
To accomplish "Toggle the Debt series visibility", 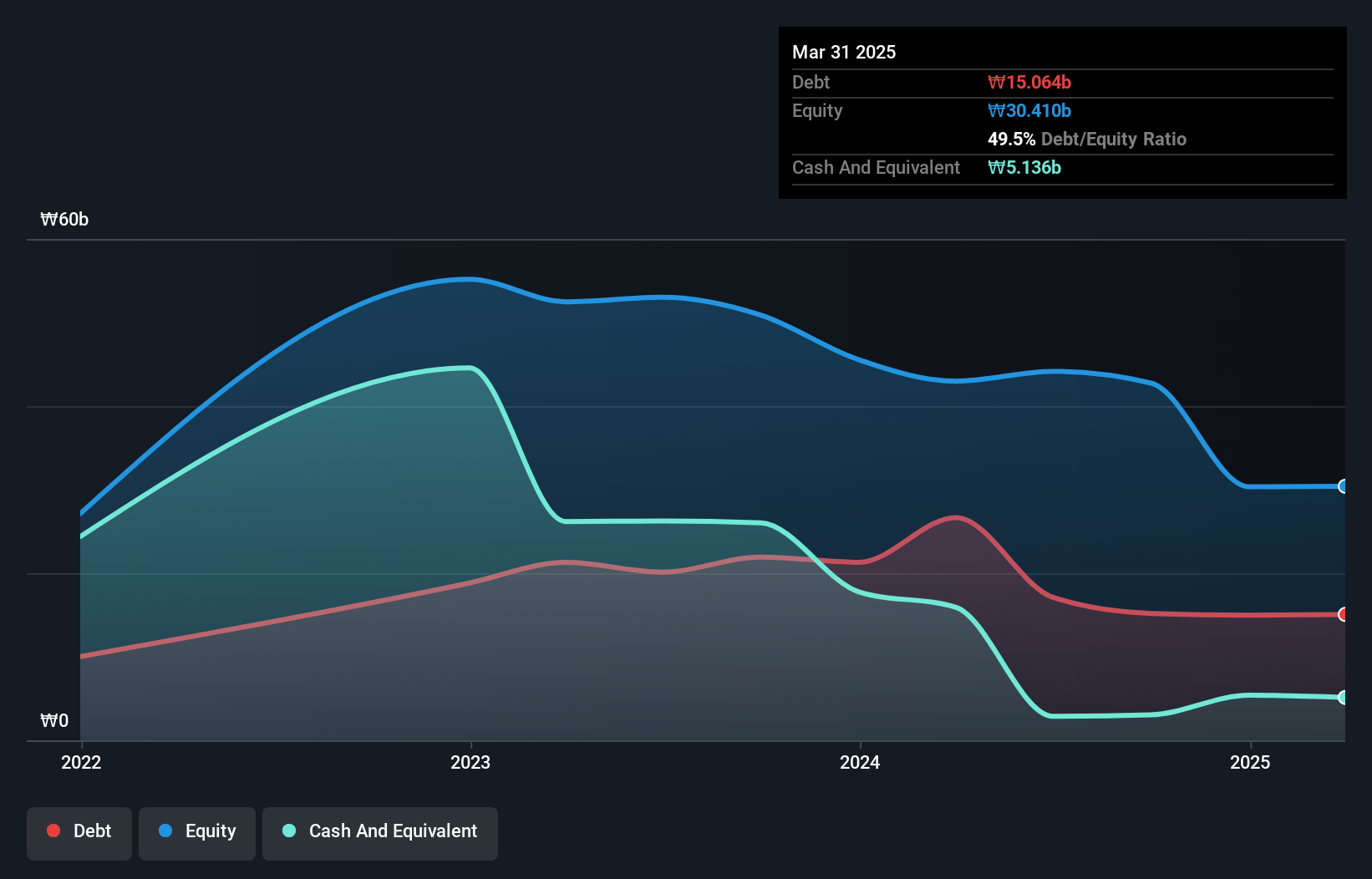I will coord(79,832).
